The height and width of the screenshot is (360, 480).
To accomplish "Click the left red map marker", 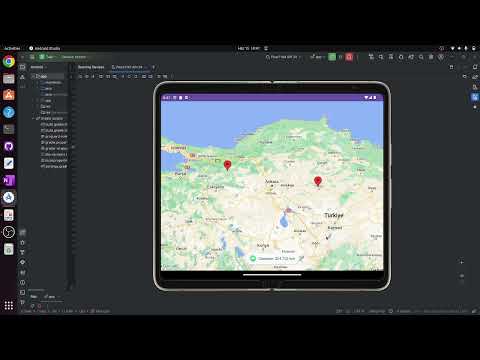I will coord(227,165).
